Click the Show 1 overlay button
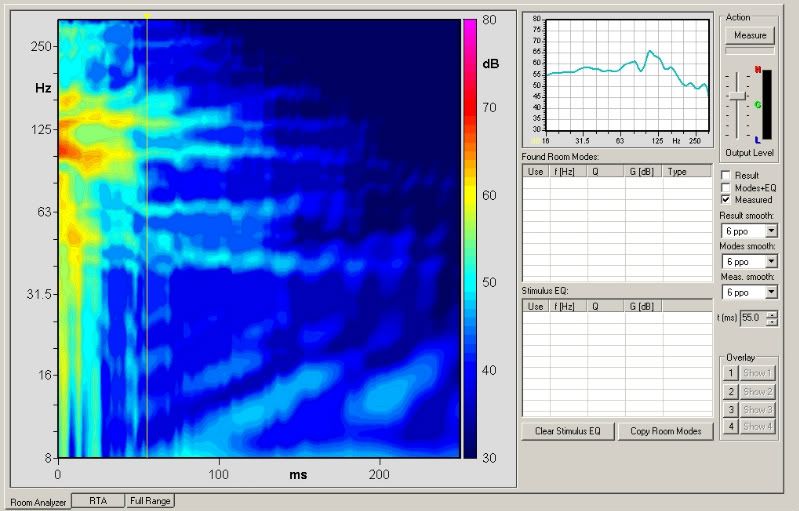This screenshot has width=799, height=511. click(757, 373)
